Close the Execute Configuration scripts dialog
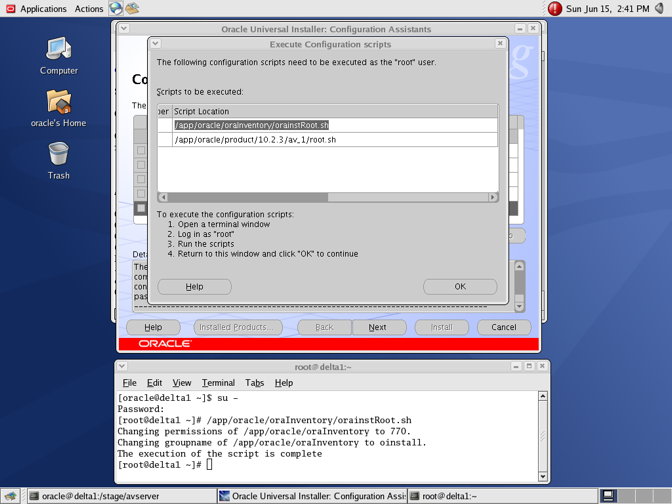Viewport: 672px width, 504px height. tap(500, 44)
